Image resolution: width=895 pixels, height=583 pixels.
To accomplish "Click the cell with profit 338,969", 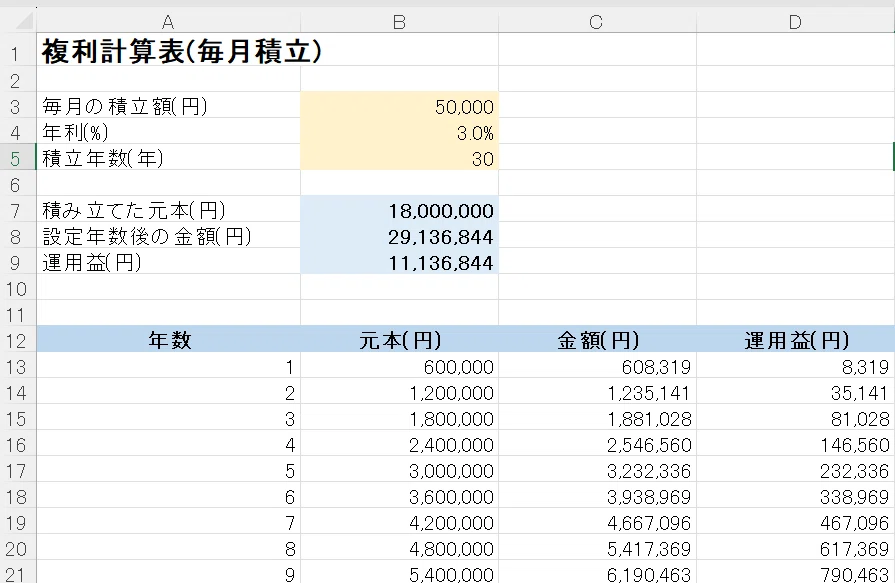I will (796, 496).
